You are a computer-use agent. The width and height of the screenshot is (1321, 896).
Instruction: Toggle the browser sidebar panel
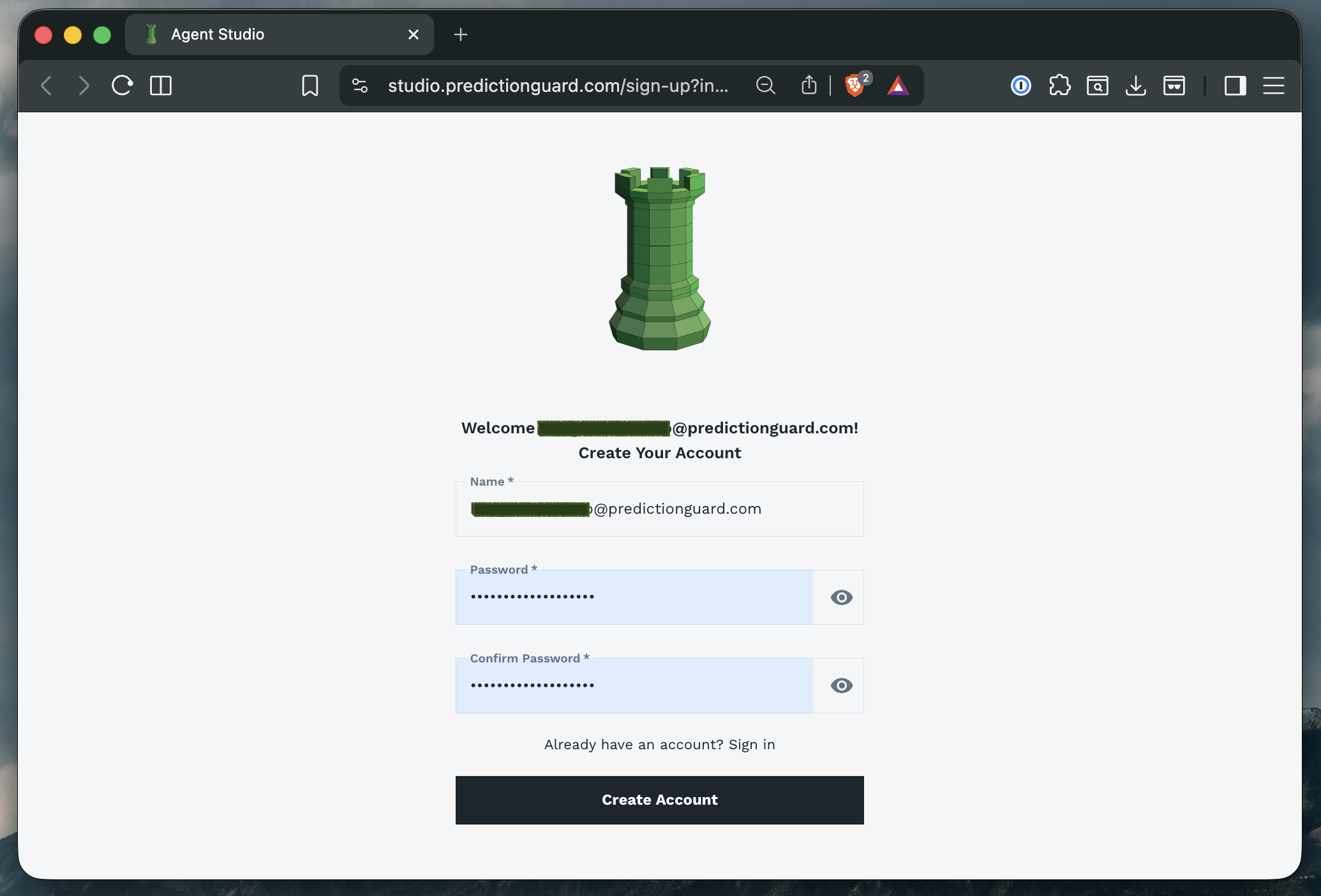coord(1235,86)
